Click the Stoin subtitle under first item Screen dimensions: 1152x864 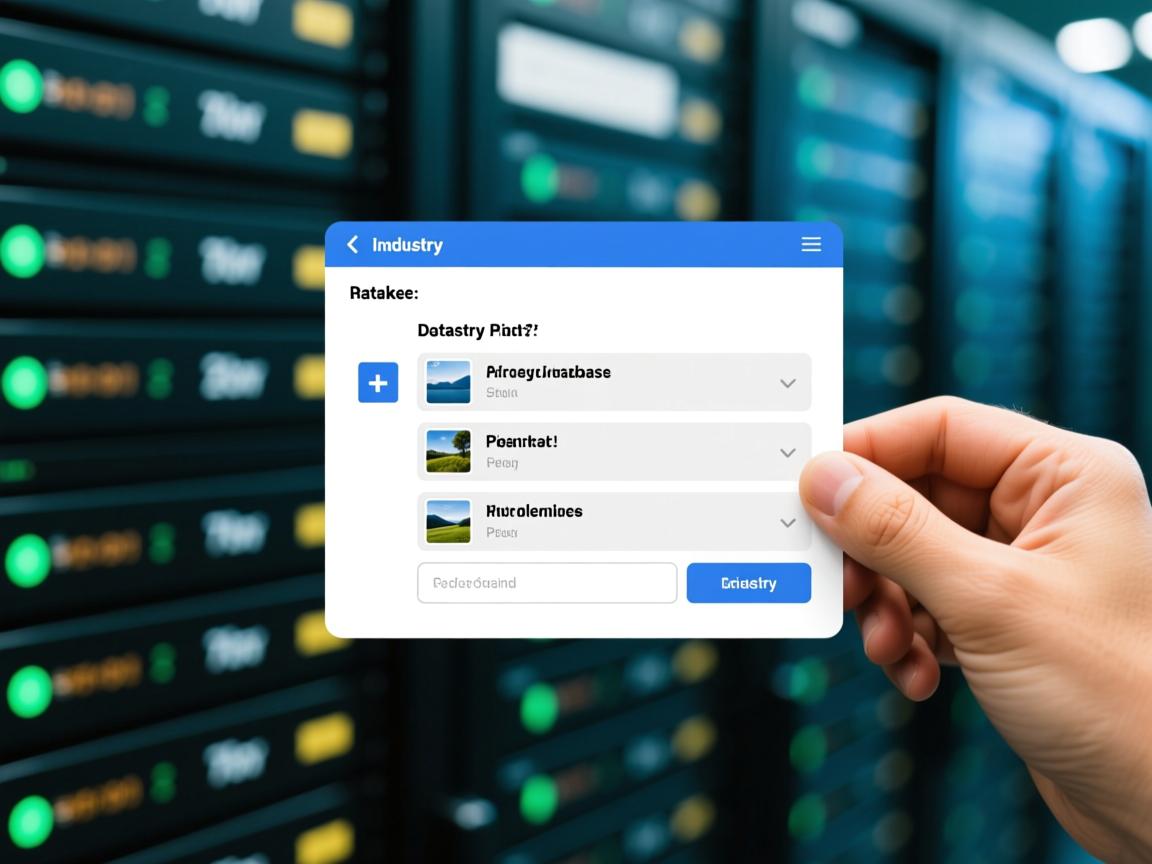[x=501, y=393]
